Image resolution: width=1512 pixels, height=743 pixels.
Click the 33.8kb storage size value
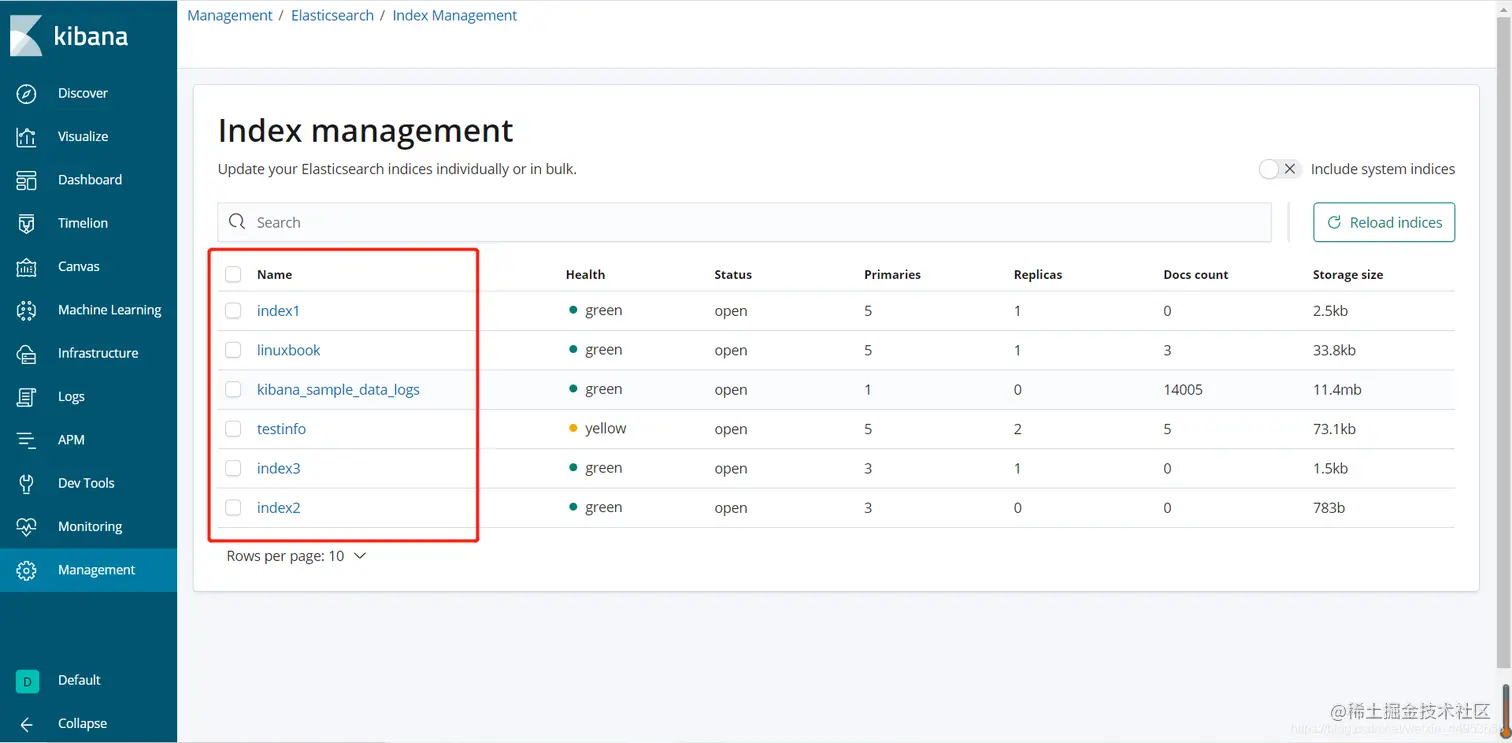pyautogui.click(x=1334, y=350)
